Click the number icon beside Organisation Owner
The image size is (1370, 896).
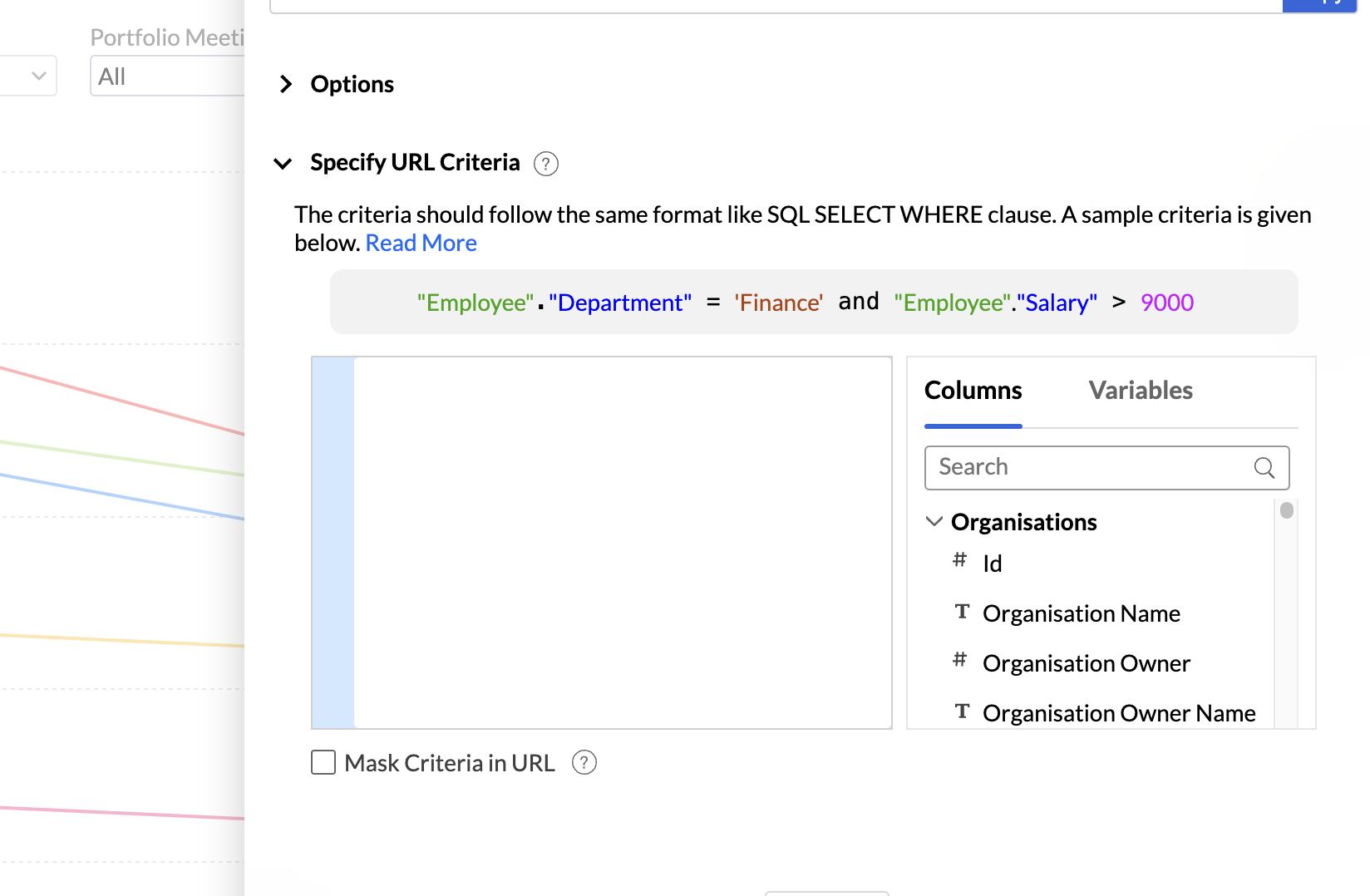960,660
